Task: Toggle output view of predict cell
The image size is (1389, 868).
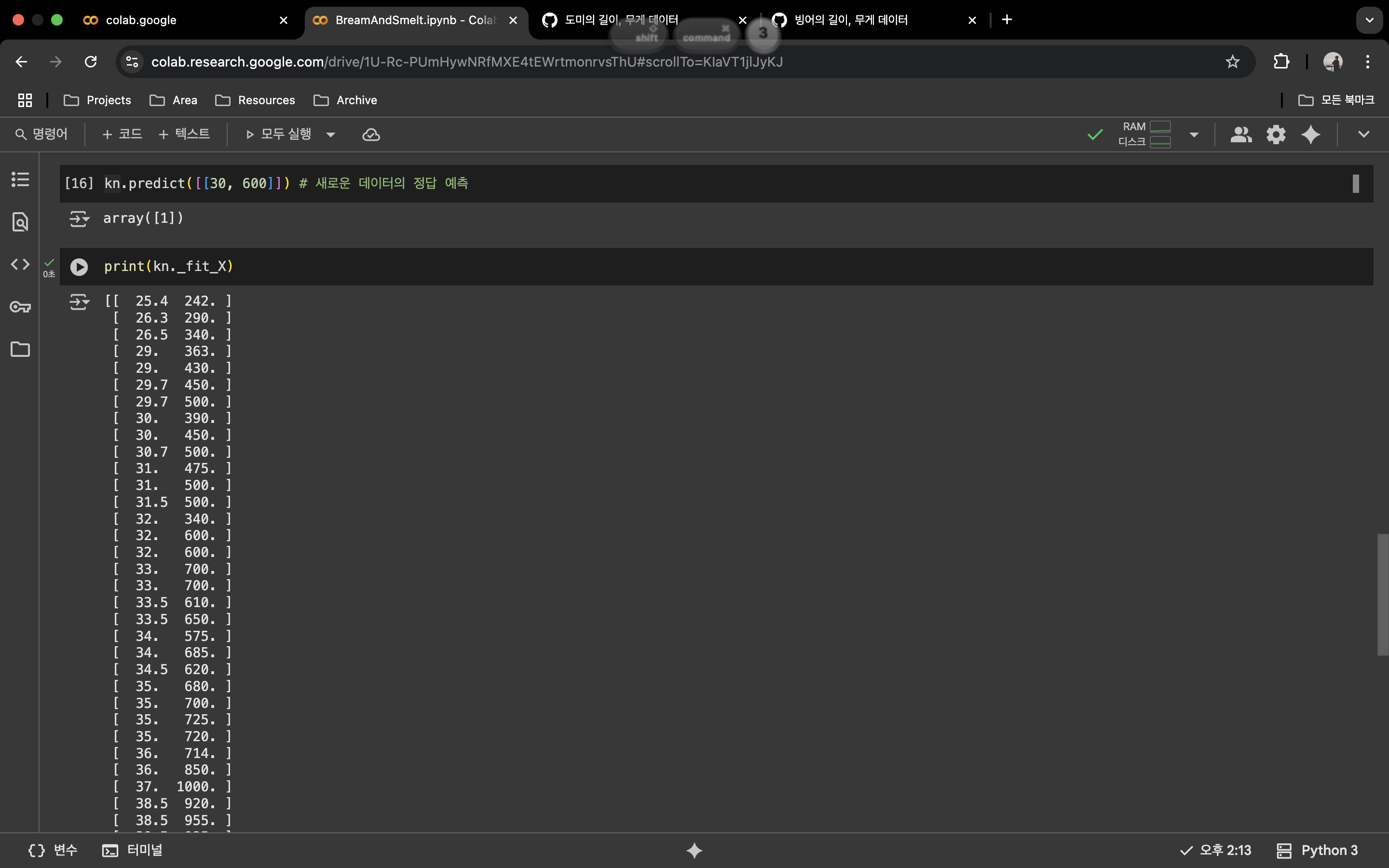Action: [79, 219]
